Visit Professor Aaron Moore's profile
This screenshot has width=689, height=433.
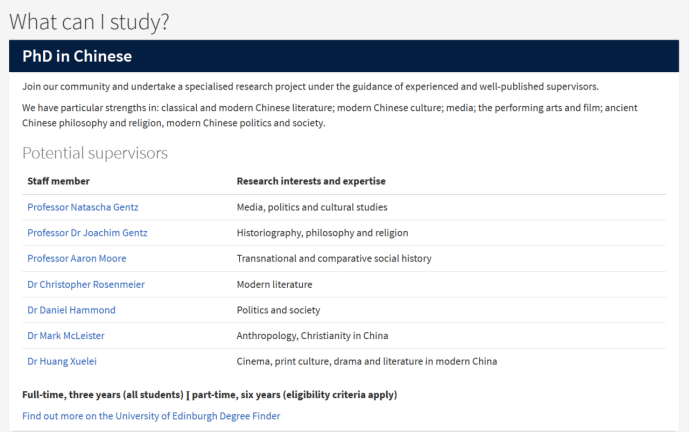click(x=76, y=258)
